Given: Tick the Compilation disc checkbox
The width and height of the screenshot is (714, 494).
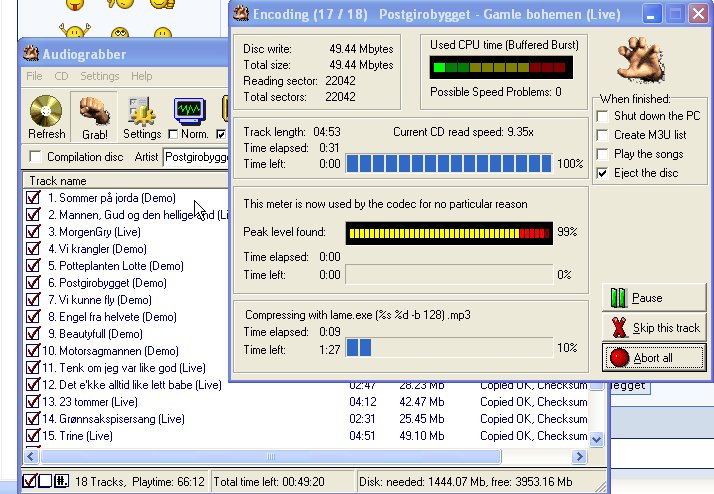Looking at the screenshot, I should pos(35,157).
